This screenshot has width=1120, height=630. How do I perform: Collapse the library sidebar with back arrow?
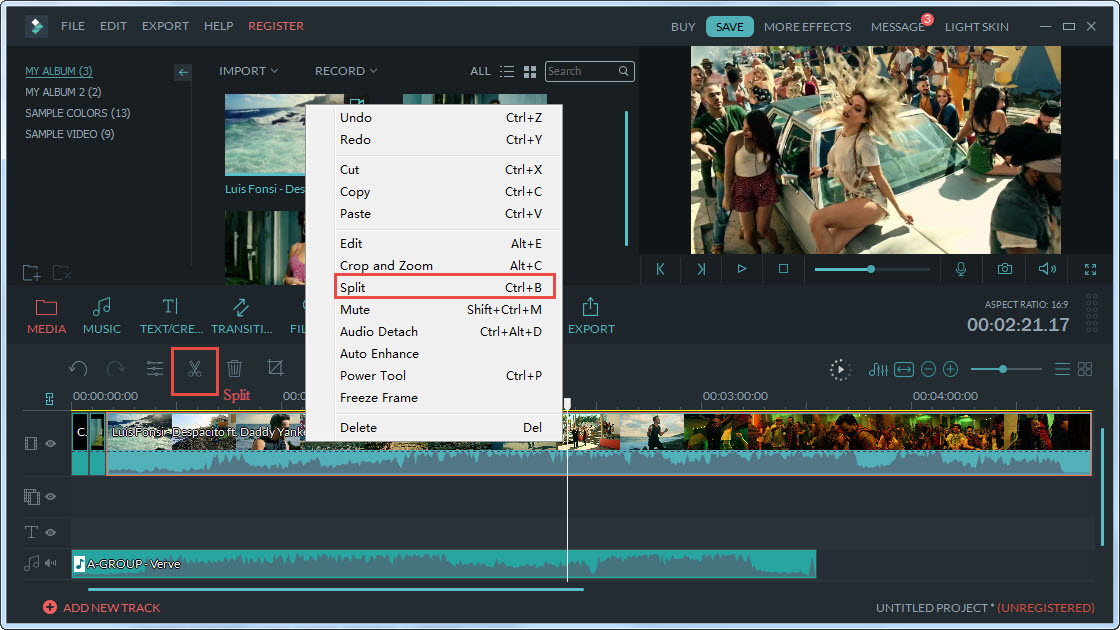183,72
